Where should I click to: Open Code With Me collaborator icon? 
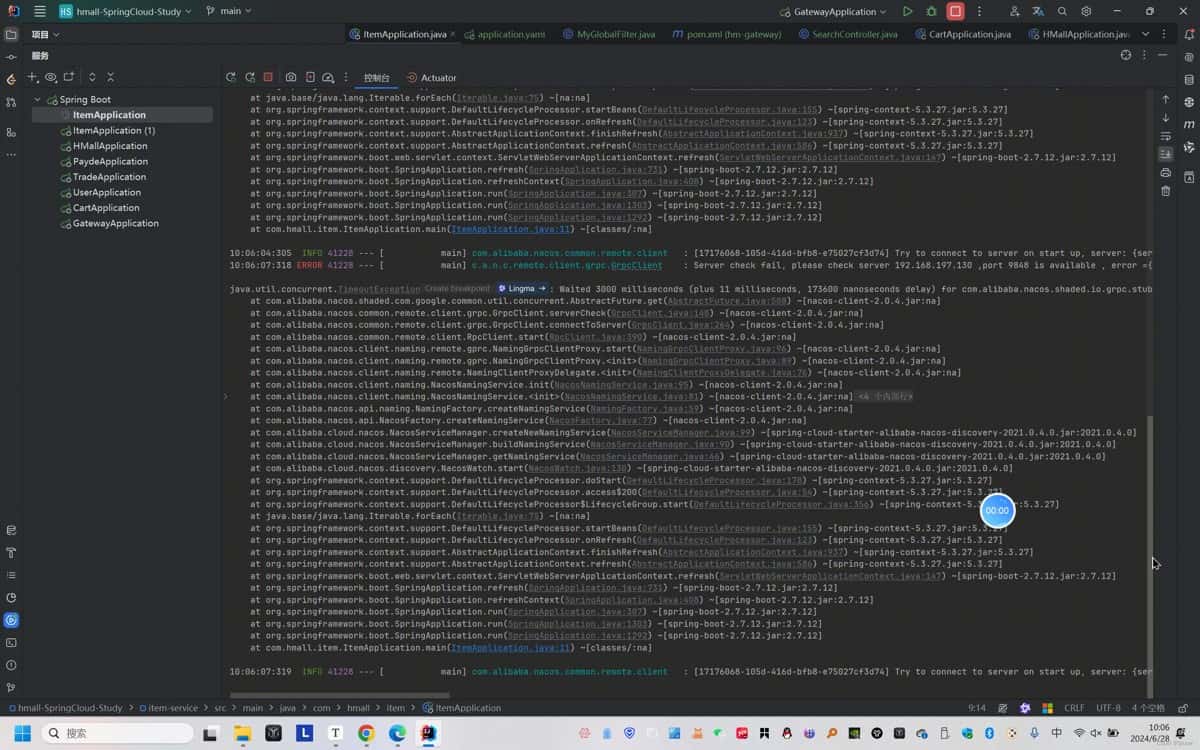(x=1015, y=11)
